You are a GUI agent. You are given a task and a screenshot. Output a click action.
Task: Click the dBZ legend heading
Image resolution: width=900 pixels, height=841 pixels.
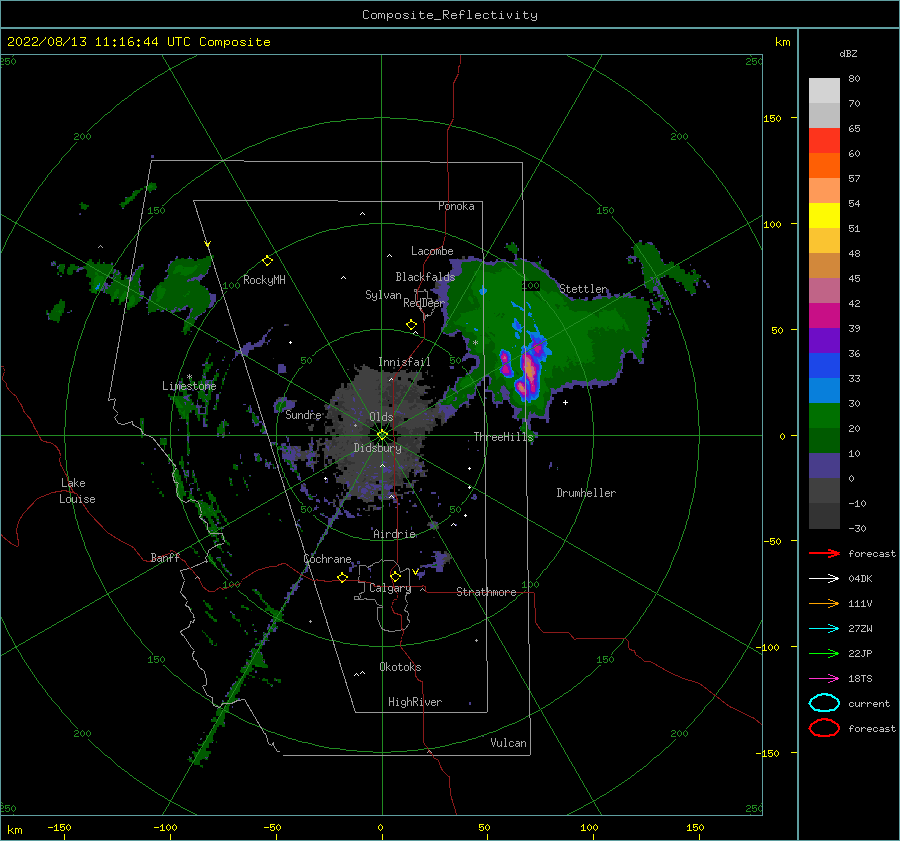pyautogui.click(x=848, y=53)
